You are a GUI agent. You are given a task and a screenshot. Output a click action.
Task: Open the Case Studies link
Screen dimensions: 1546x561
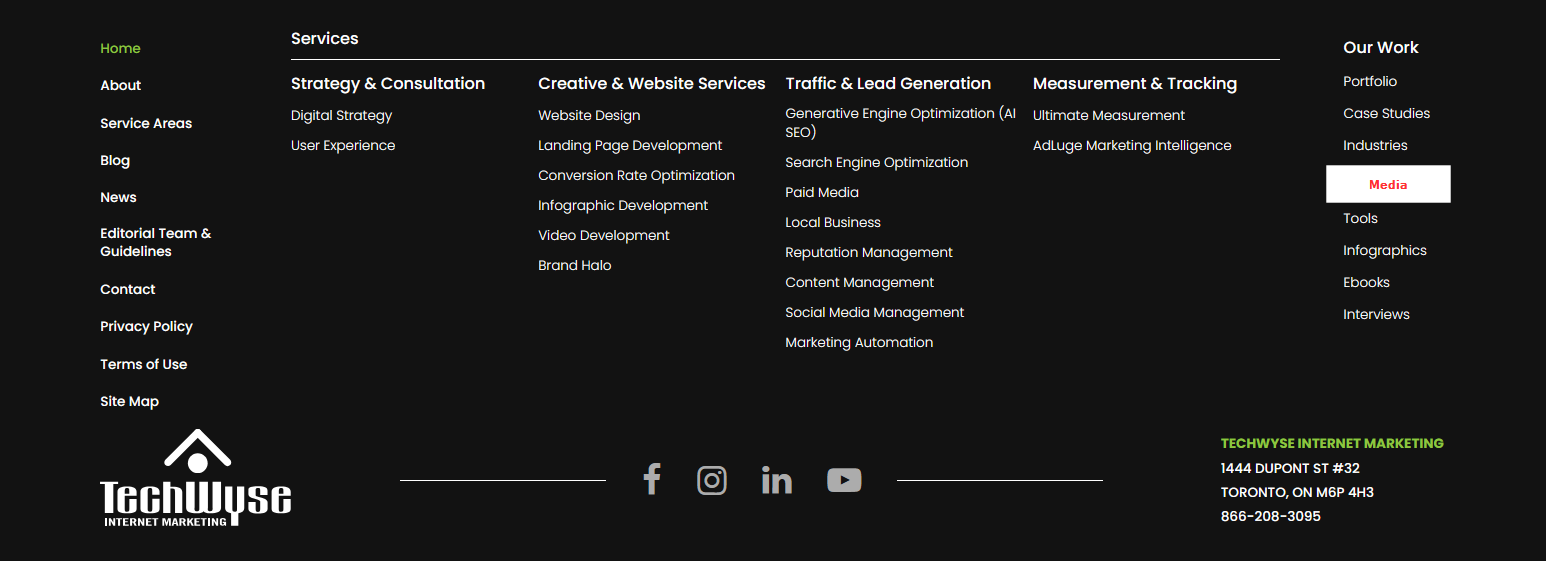coord(1386,113)
